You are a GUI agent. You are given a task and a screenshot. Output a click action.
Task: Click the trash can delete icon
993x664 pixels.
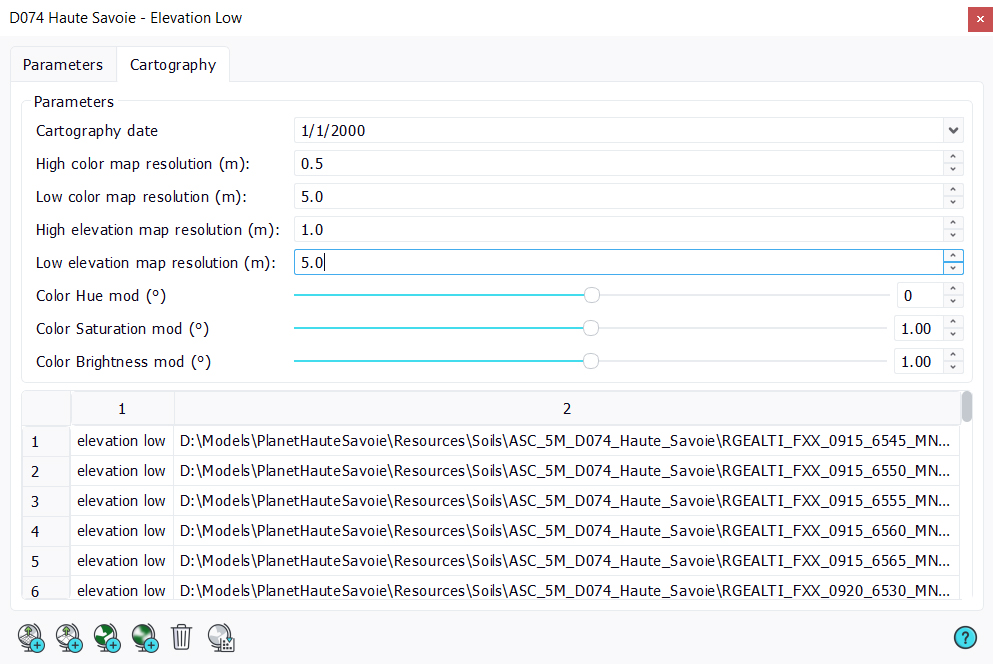coord(181,637)
